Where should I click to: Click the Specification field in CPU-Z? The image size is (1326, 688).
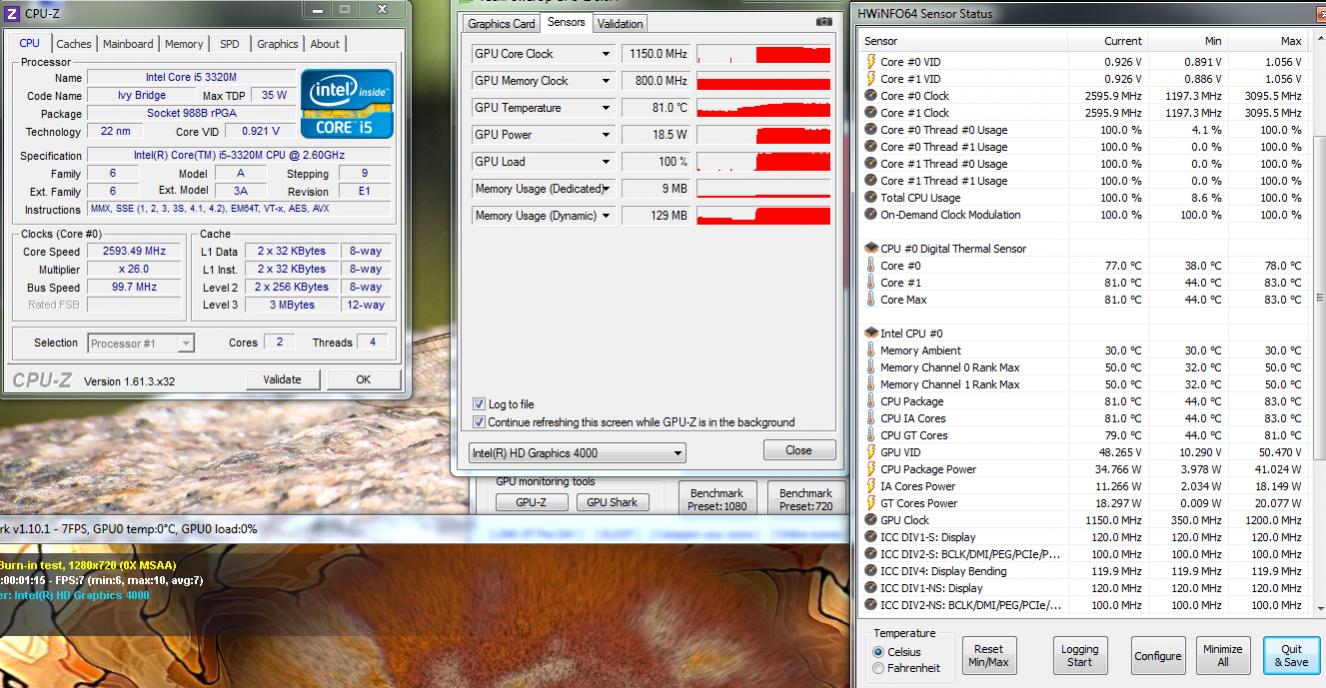coord(240,156)
